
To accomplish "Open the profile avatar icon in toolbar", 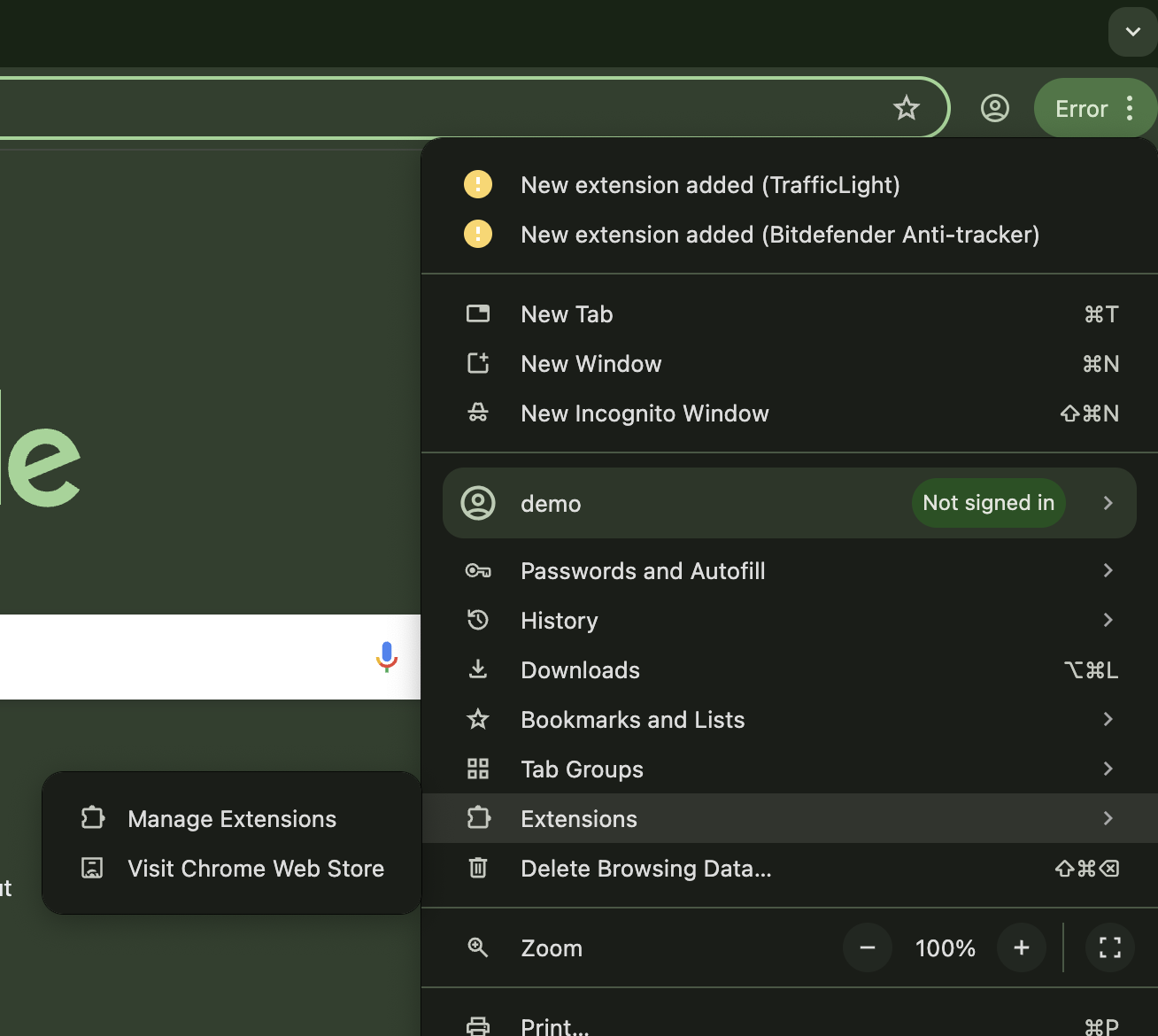I will click(x=994, y=108).
